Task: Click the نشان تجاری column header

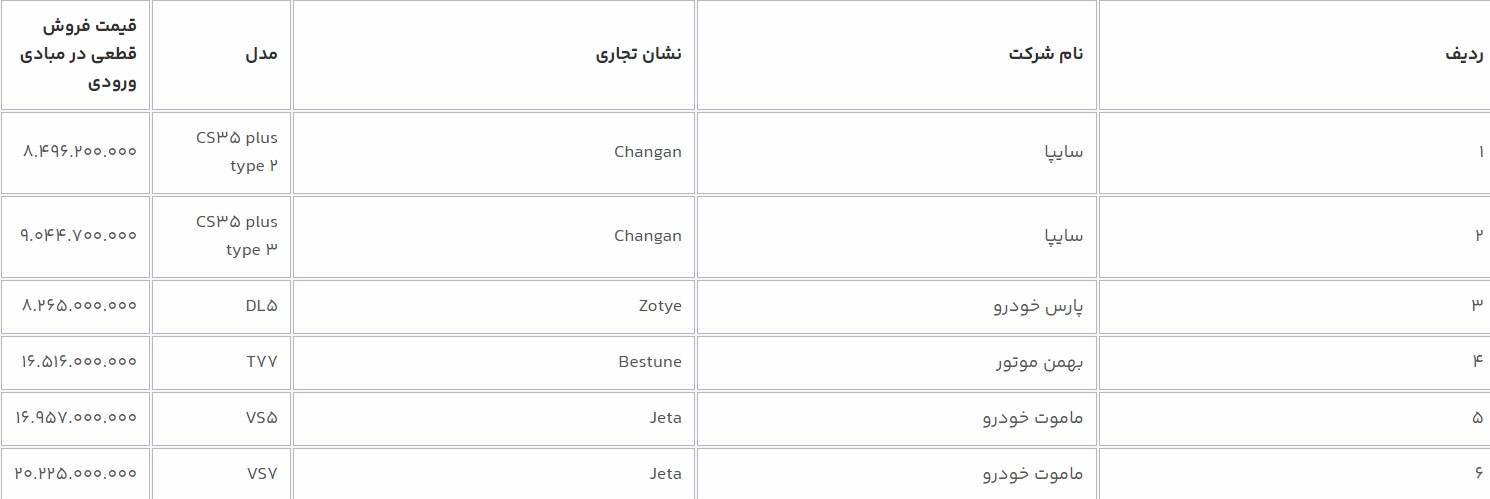Action: [x=638, y=55]
